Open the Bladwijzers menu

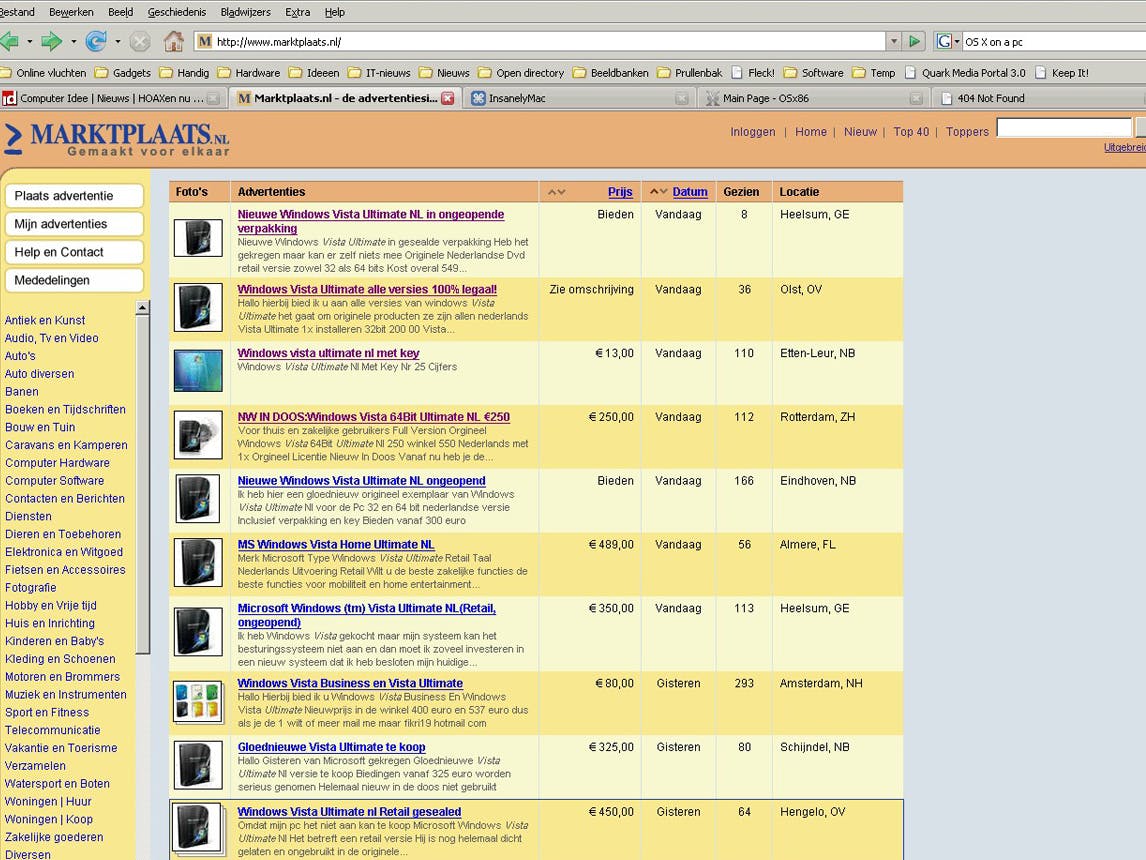[x=245, y=12]
